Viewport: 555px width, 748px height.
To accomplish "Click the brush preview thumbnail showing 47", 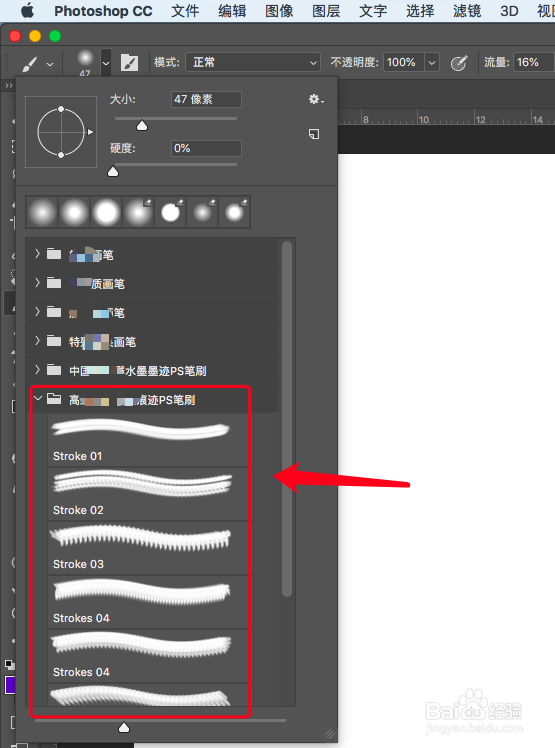I will point(85,62).
